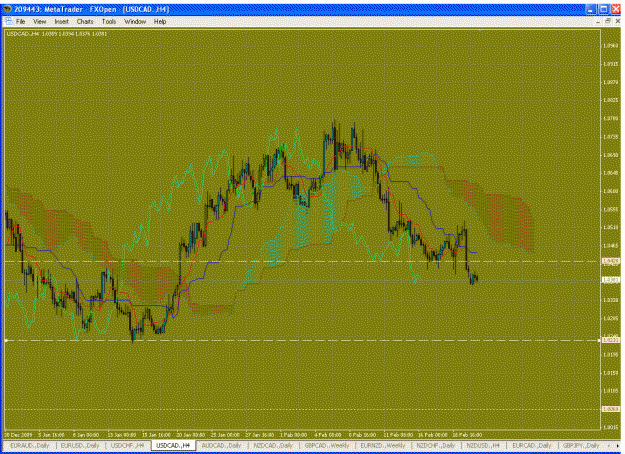The height and width of the screenshot is (454, 625).
Task: Open the Charts menu
Action: point(85,22)
